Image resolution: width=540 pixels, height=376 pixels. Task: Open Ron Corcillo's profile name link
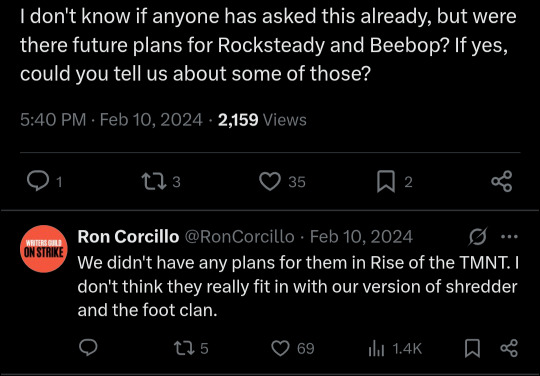click(x=128, y=237)
